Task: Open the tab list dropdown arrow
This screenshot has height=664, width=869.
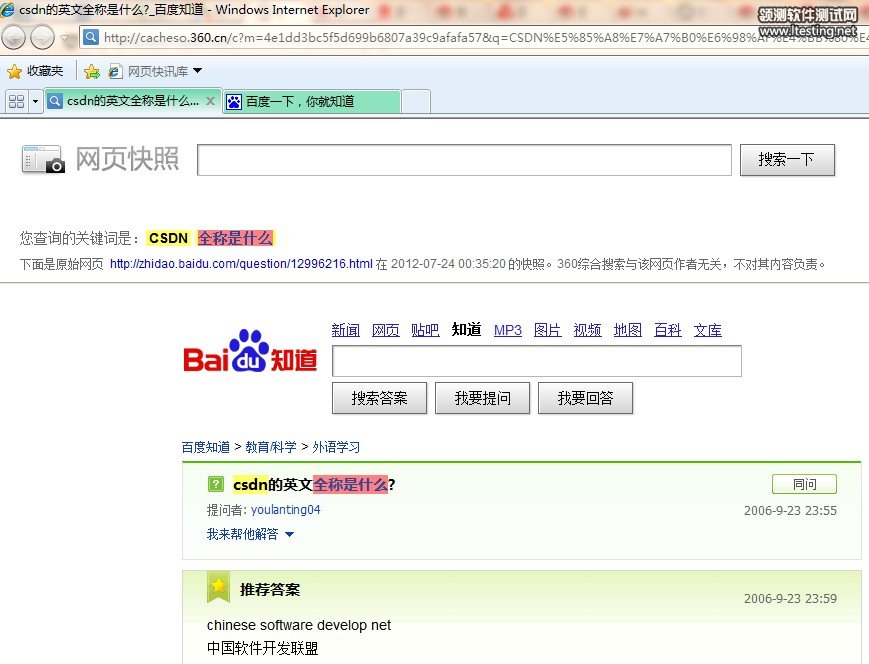Action: [36, 101]
